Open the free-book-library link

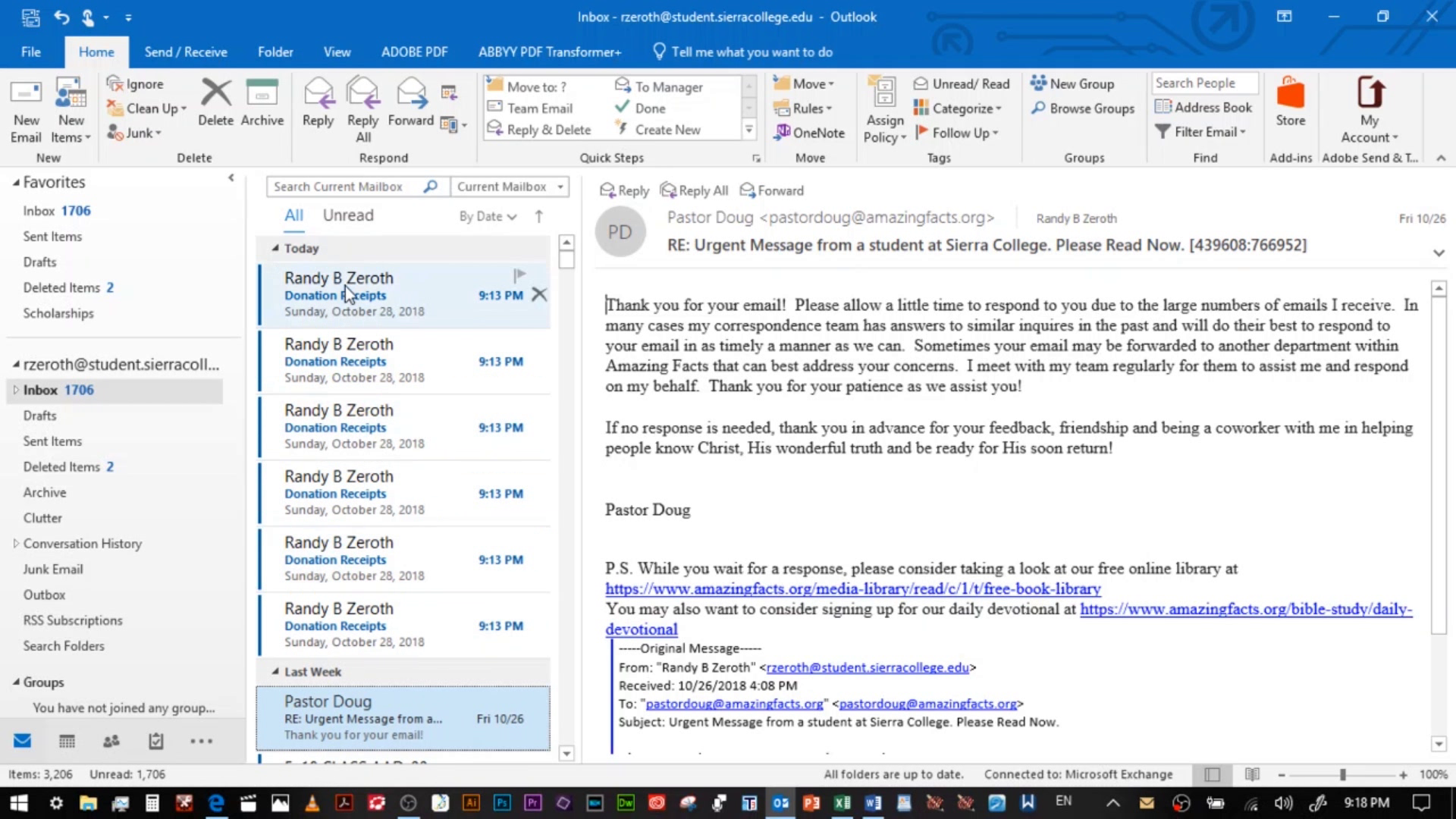click(x=853, y=589)
